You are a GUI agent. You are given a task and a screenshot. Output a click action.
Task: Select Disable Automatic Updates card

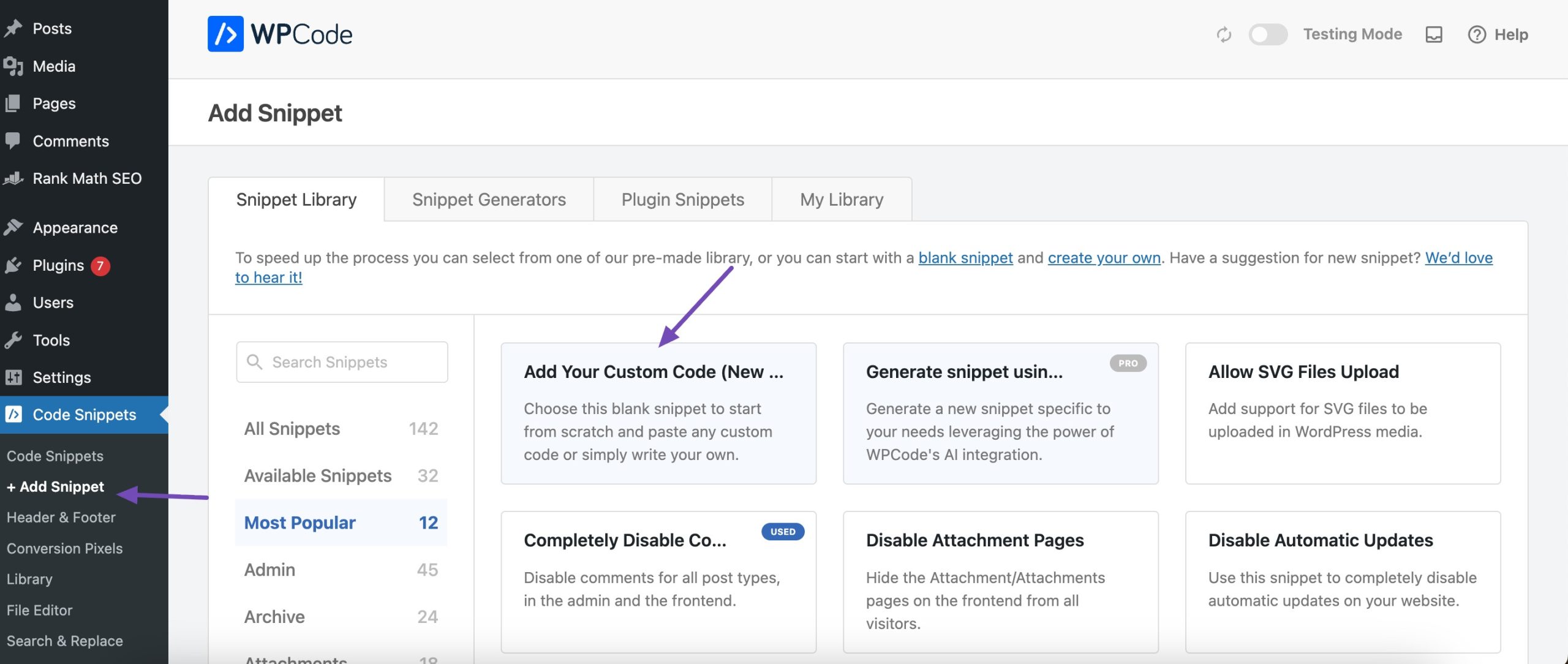point(1343,582)
